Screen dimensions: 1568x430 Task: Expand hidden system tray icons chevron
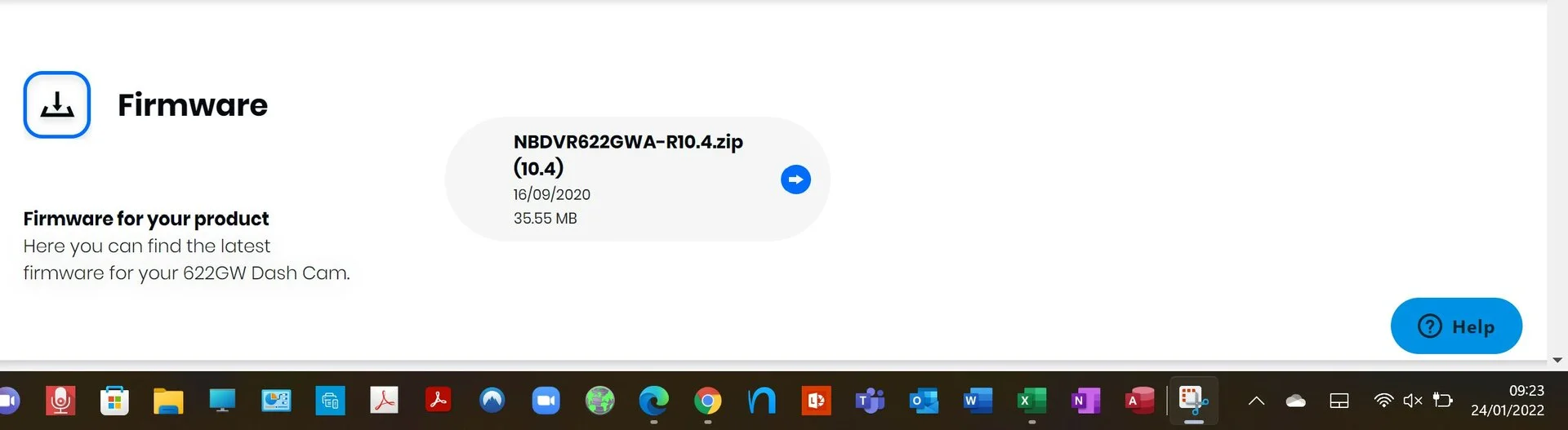coord(1256,401)
